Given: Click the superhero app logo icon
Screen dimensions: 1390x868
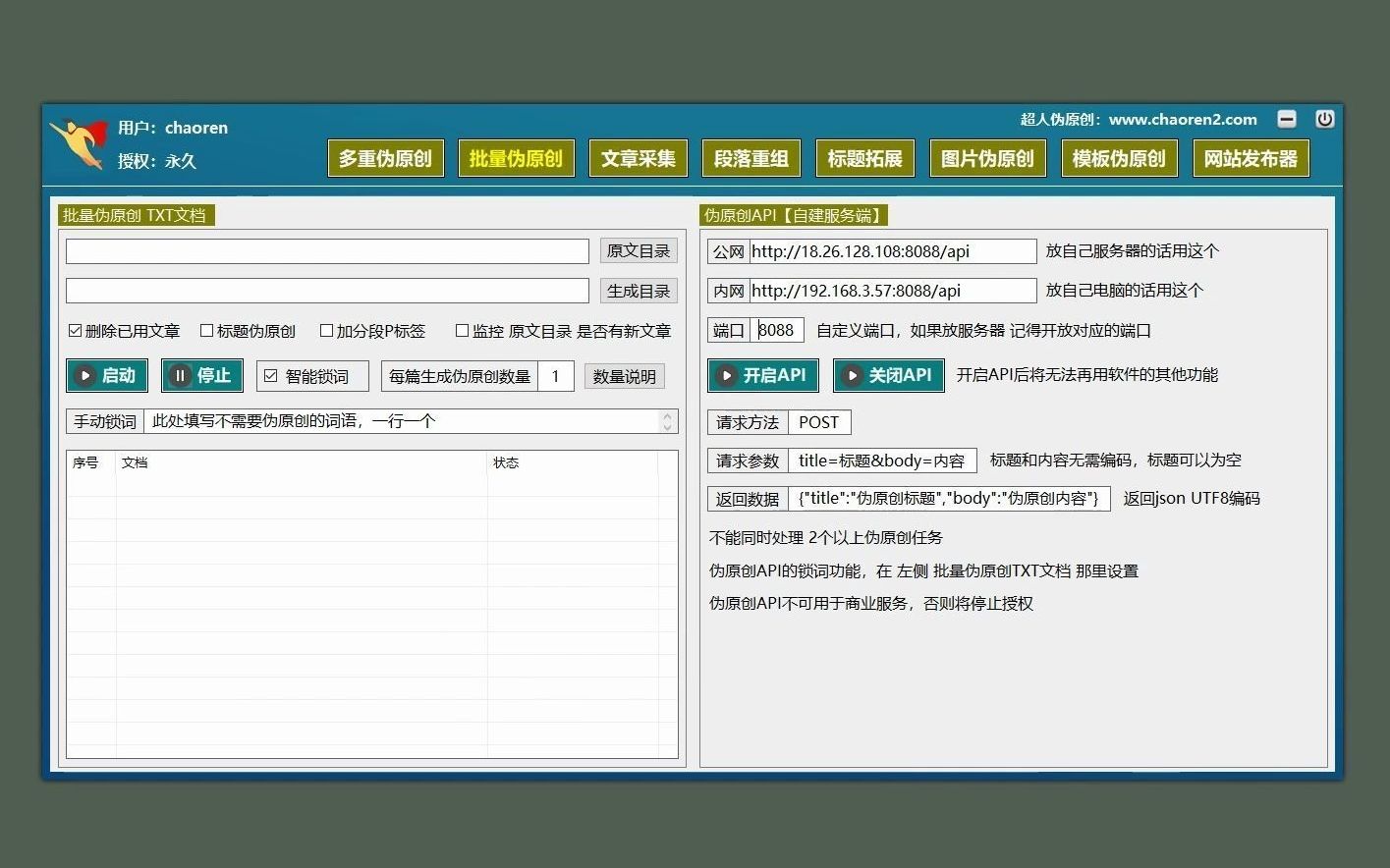Looking at the screenshot, I should pos(79,143).
